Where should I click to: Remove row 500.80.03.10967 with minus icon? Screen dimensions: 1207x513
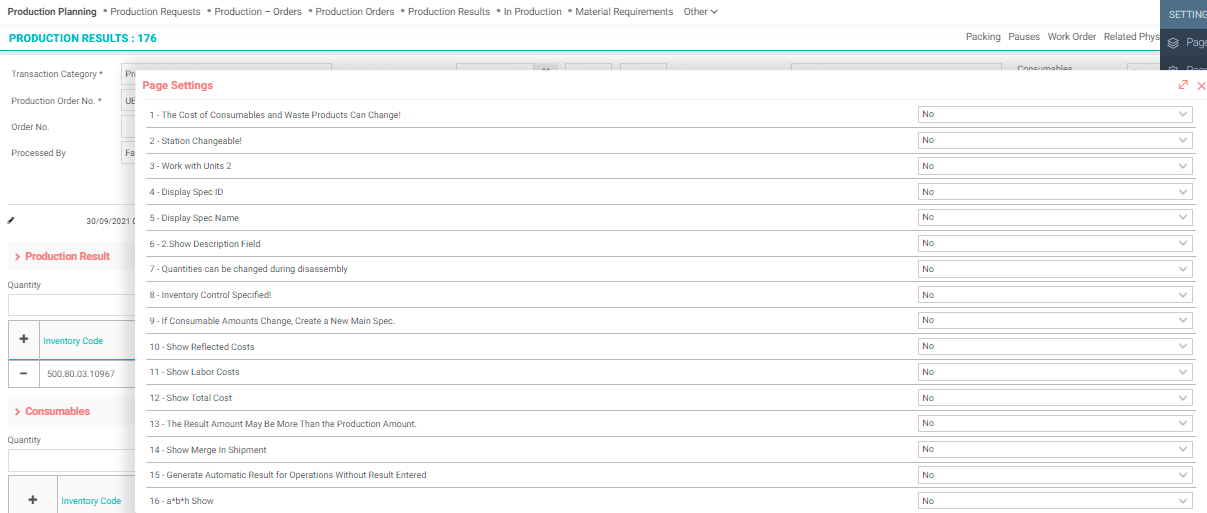tap(24, 373)
